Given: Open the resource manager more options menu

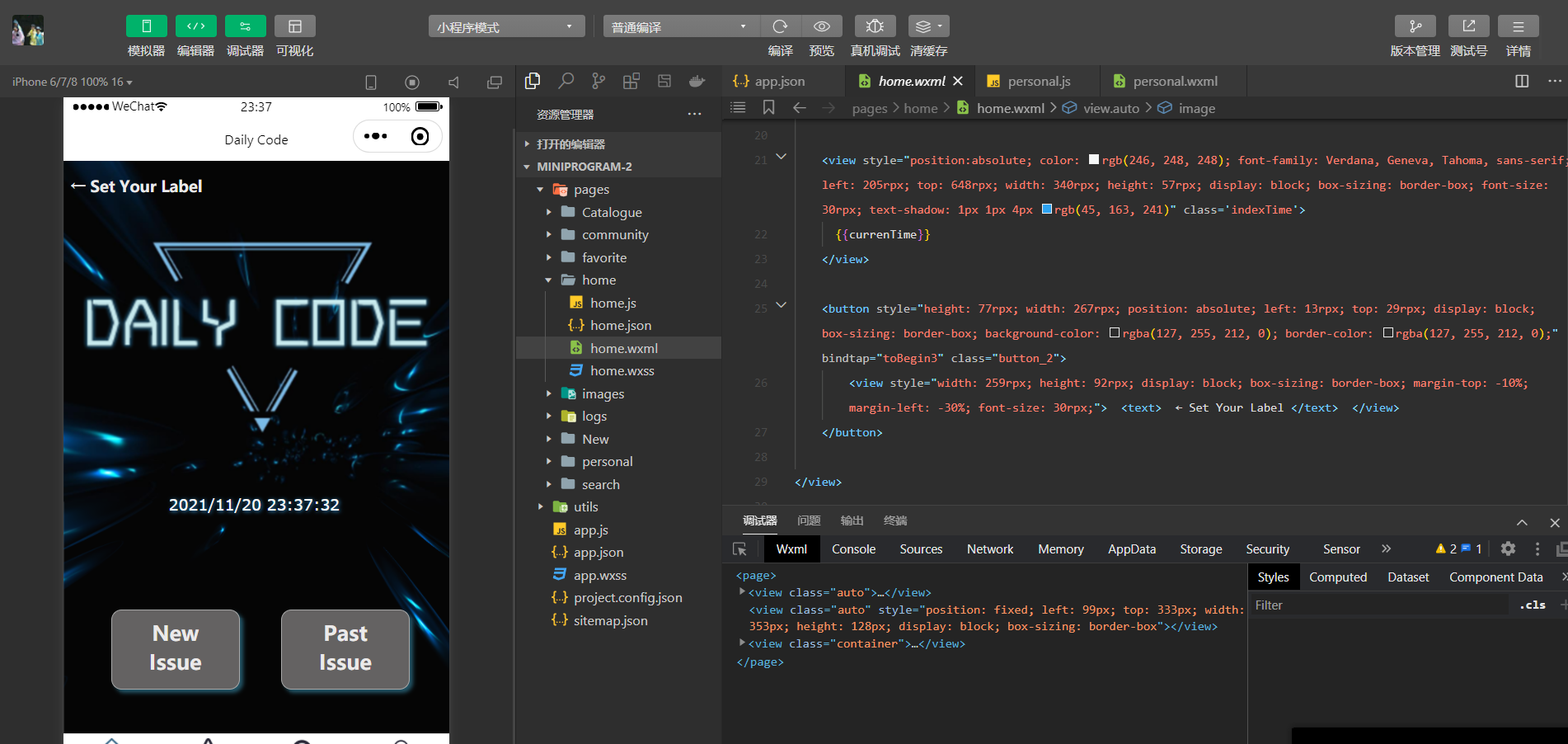Looking at the screenshot, I should pos(695,114).
